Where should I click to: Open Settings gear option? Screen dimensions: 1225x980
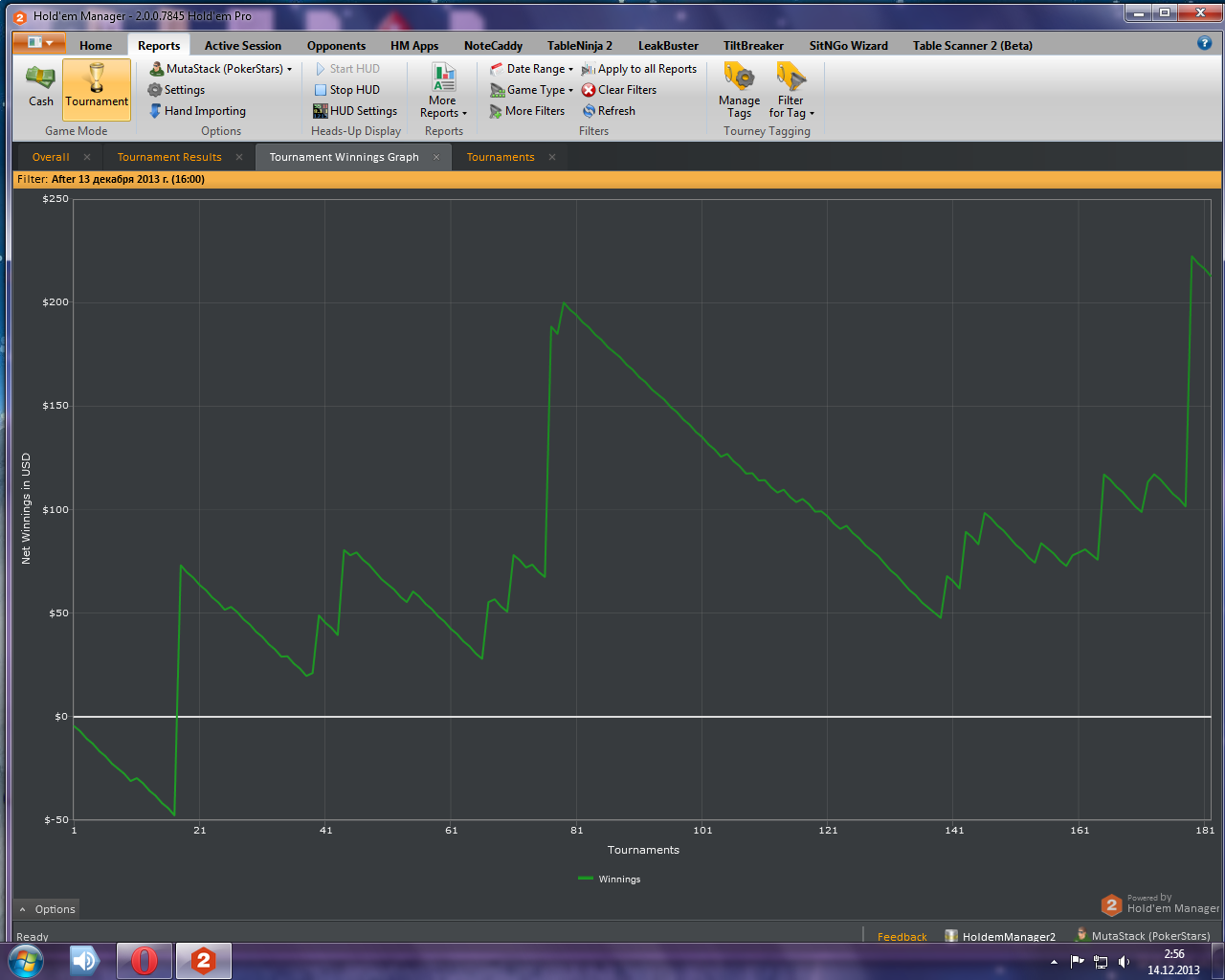coord(176,90)
